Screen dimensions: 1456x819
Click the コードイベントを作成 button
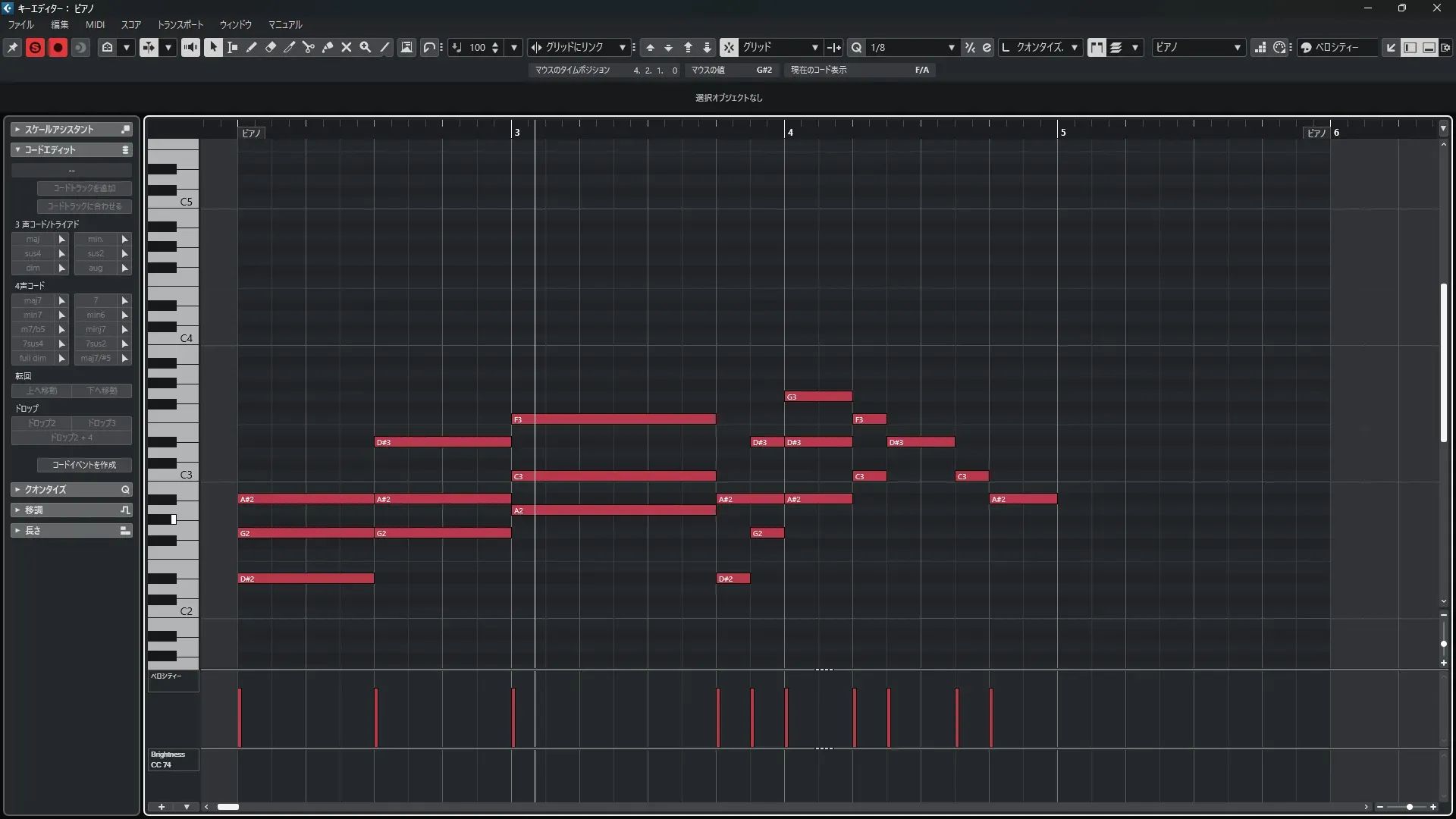(x=84, y=465)
